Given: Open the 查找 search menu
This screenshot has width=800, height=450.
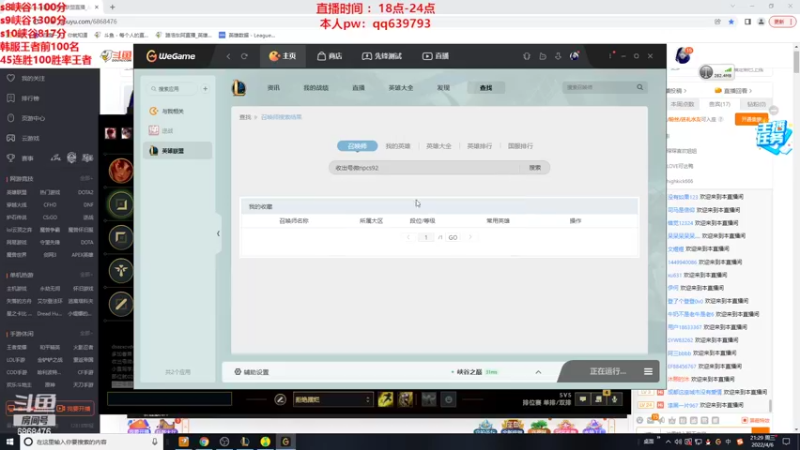Looking at the screenshot, I should tap(486, 88).
